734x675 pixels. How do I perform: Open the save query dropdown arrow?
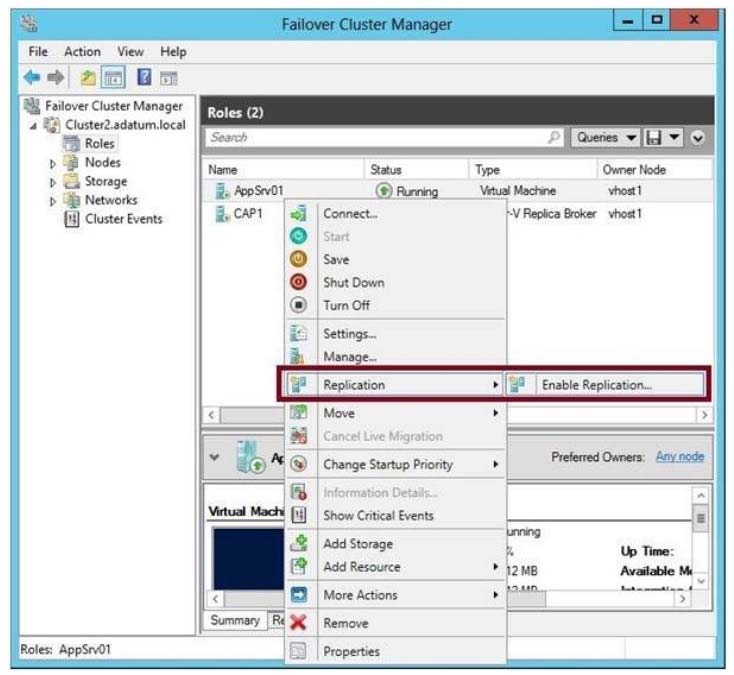pos(674,137)
